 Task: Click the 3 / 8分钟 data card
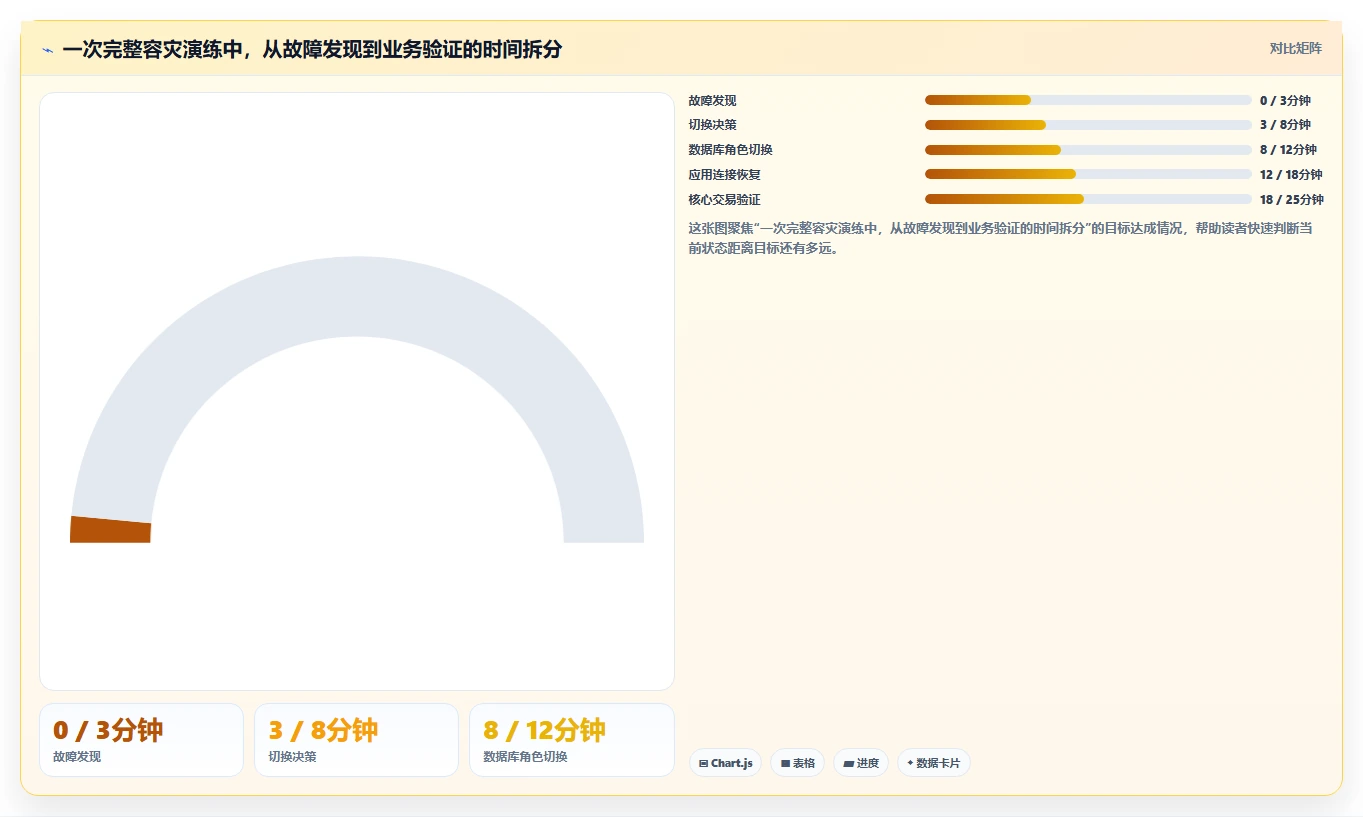pyautogui.click(x=356, y=740)
